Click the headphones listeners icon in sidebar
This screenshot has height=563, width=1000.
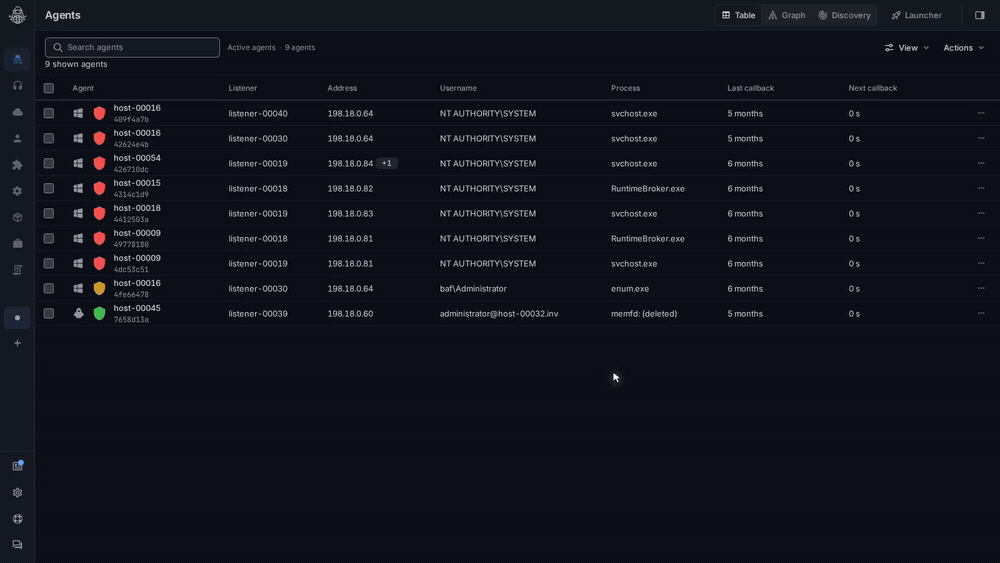click(x=17, y=85)
